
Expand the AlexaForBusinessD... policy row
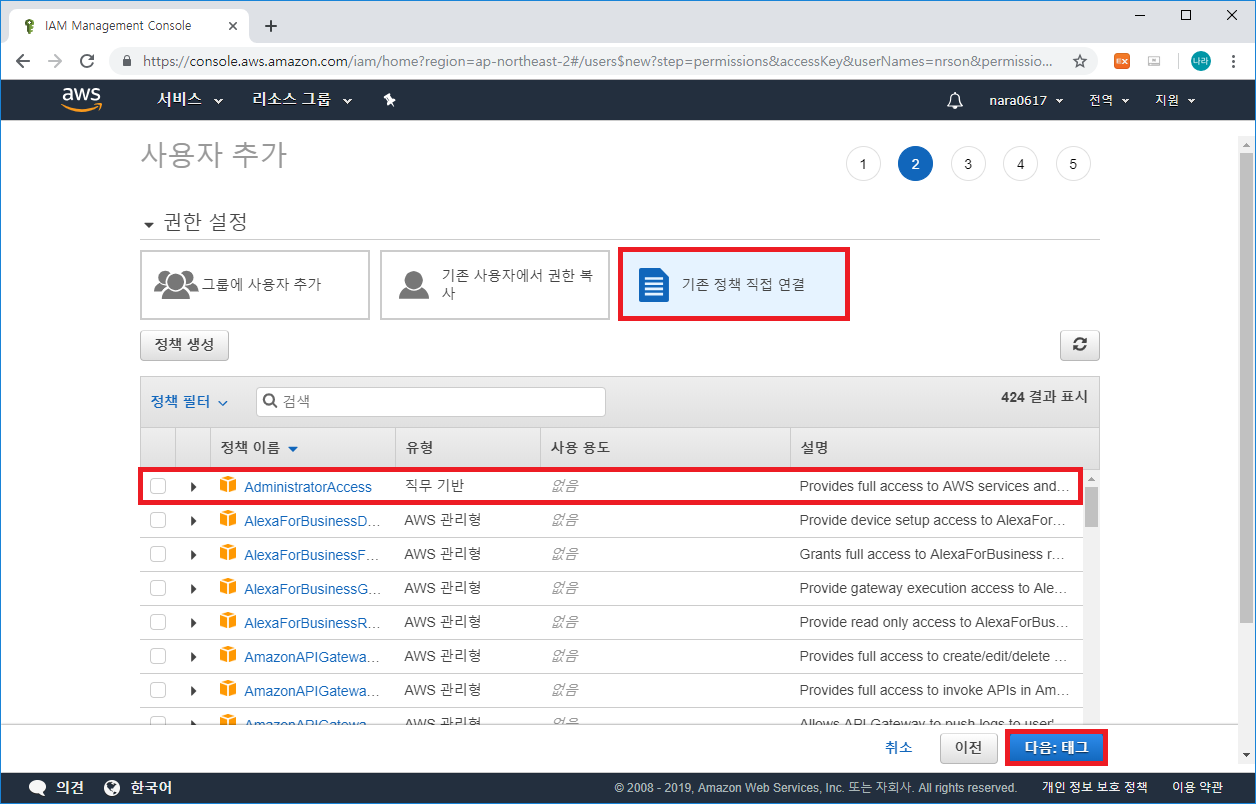tap(193, 521)
